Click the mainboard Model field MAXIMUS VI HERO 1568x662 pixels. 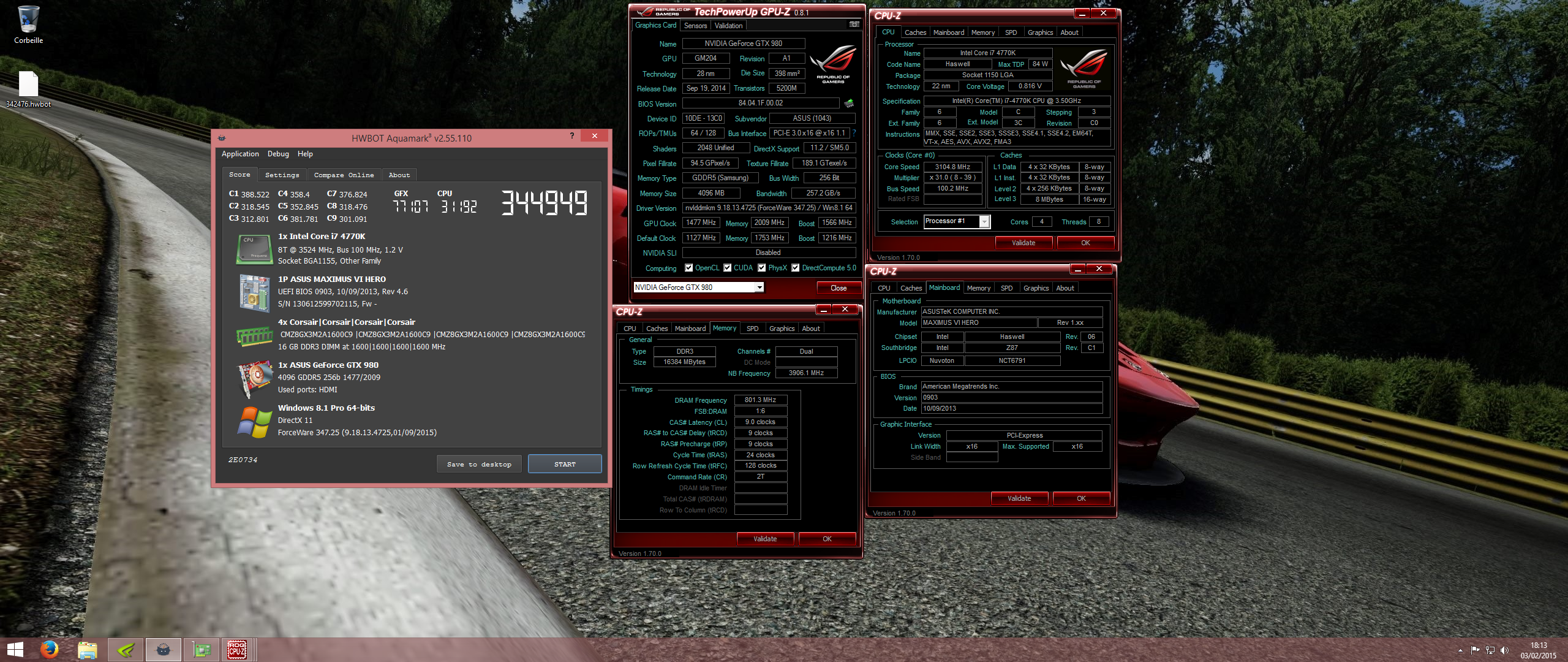click(979, 322)
